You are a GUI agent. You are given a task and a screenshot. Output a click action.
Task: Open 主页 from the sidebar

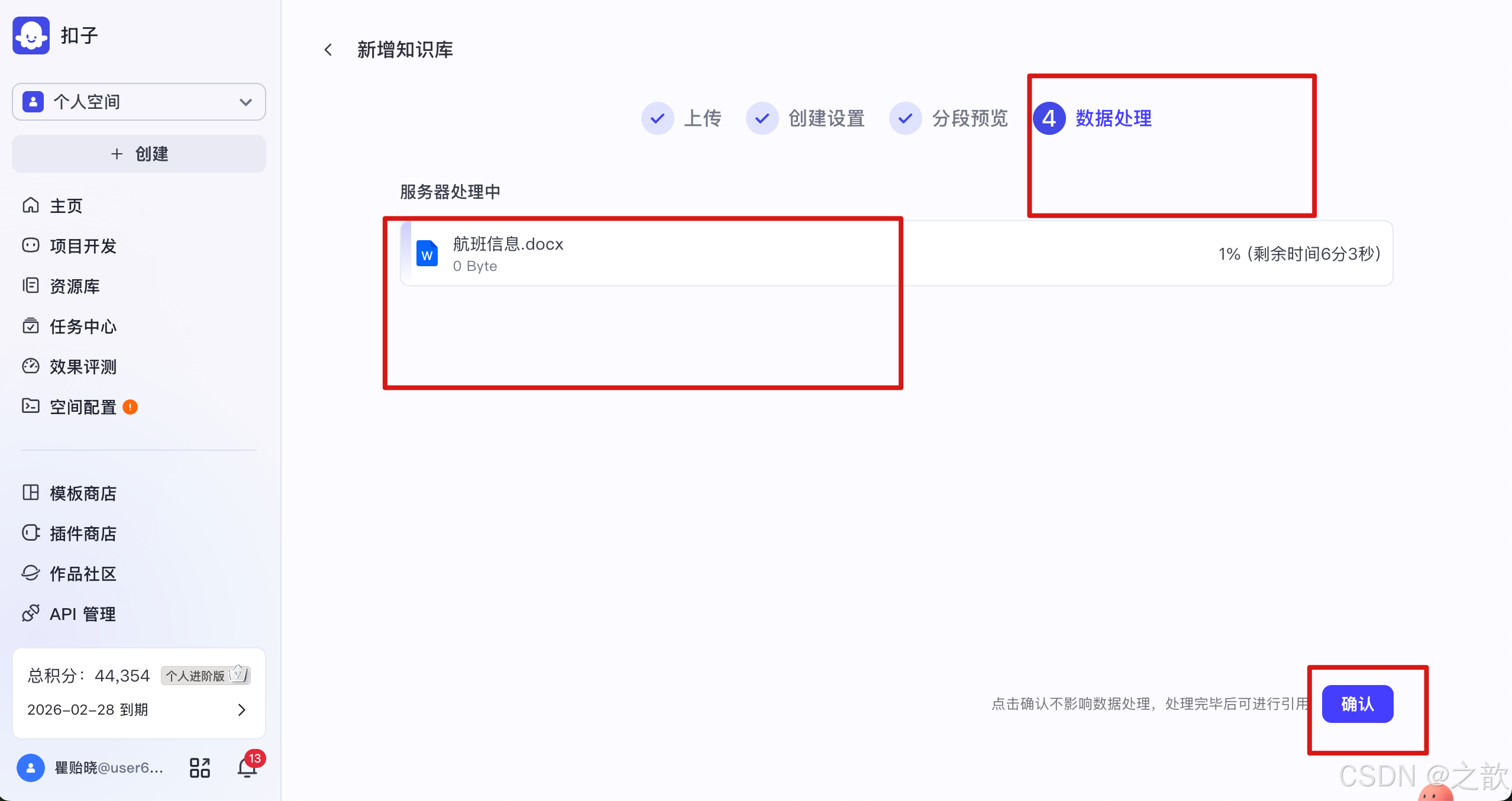(x=65, y=206)
